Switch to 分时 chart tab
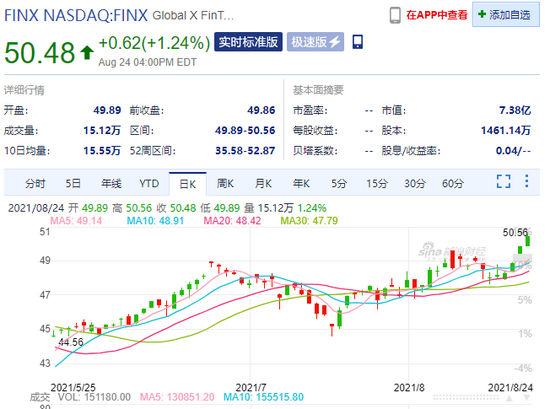 (35, 183)
